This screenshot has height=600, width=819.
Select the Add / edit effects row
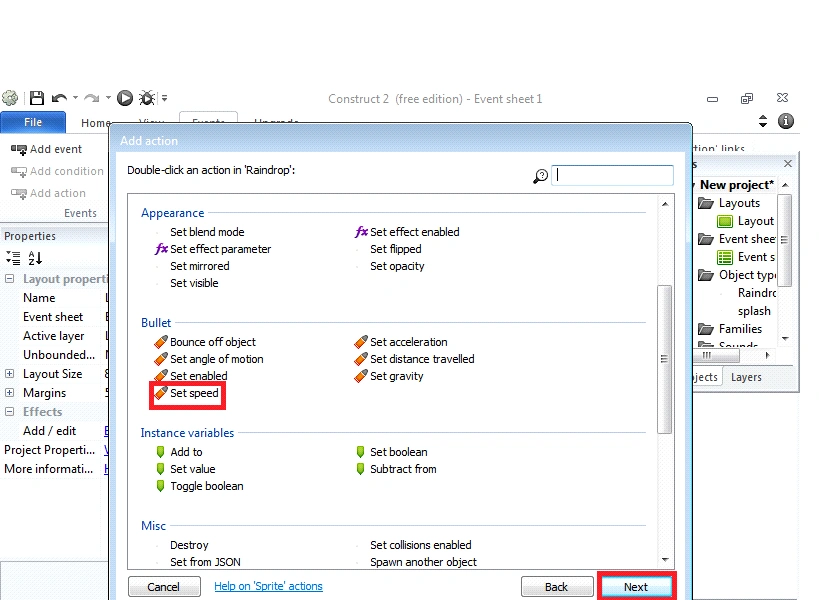click(x=54, y=431)
